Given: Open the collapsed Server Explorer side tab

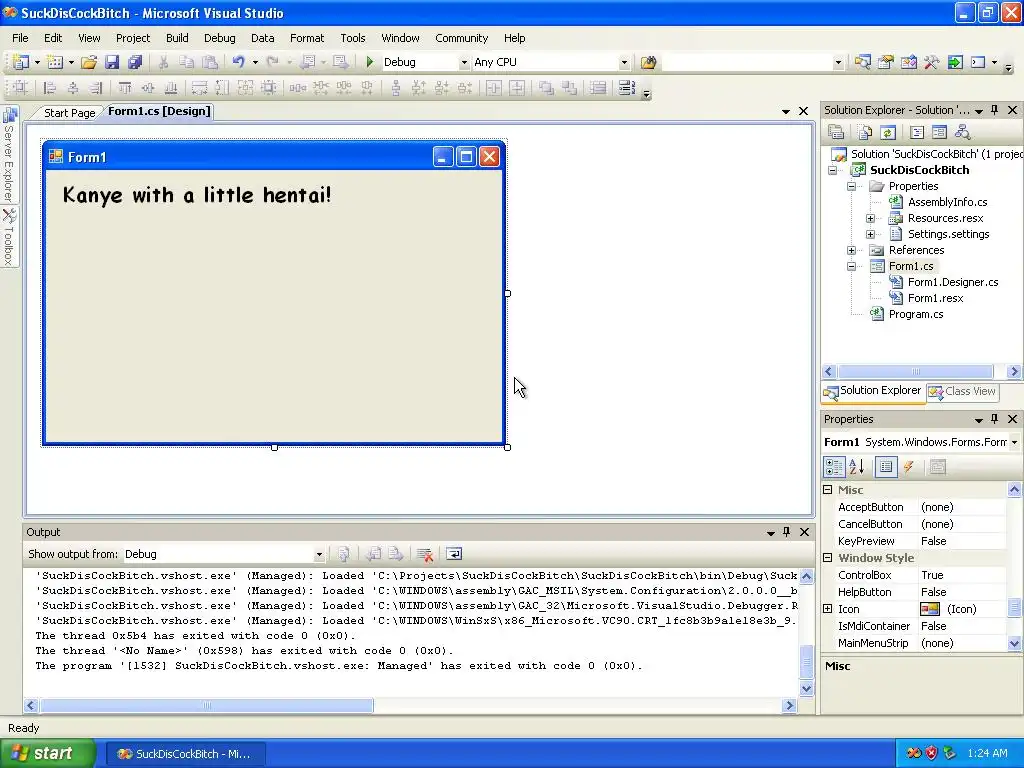Looking at the screenshot, I should tap(8, 154).
